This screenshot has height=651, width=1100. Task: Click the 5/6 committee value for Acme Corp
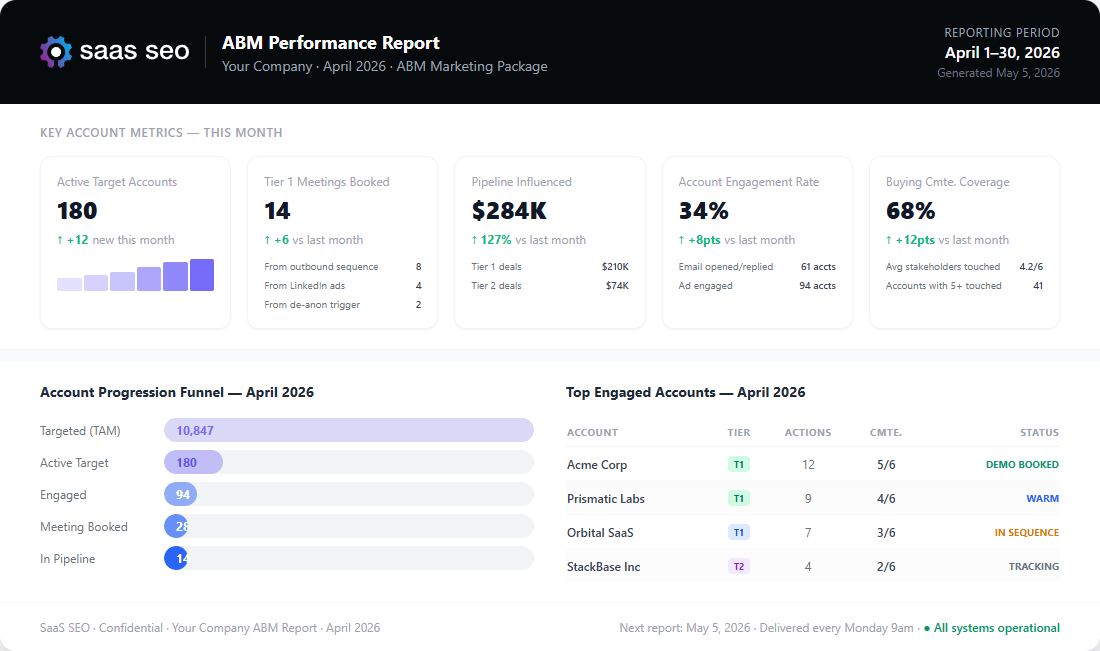click(x=886, y=464)
